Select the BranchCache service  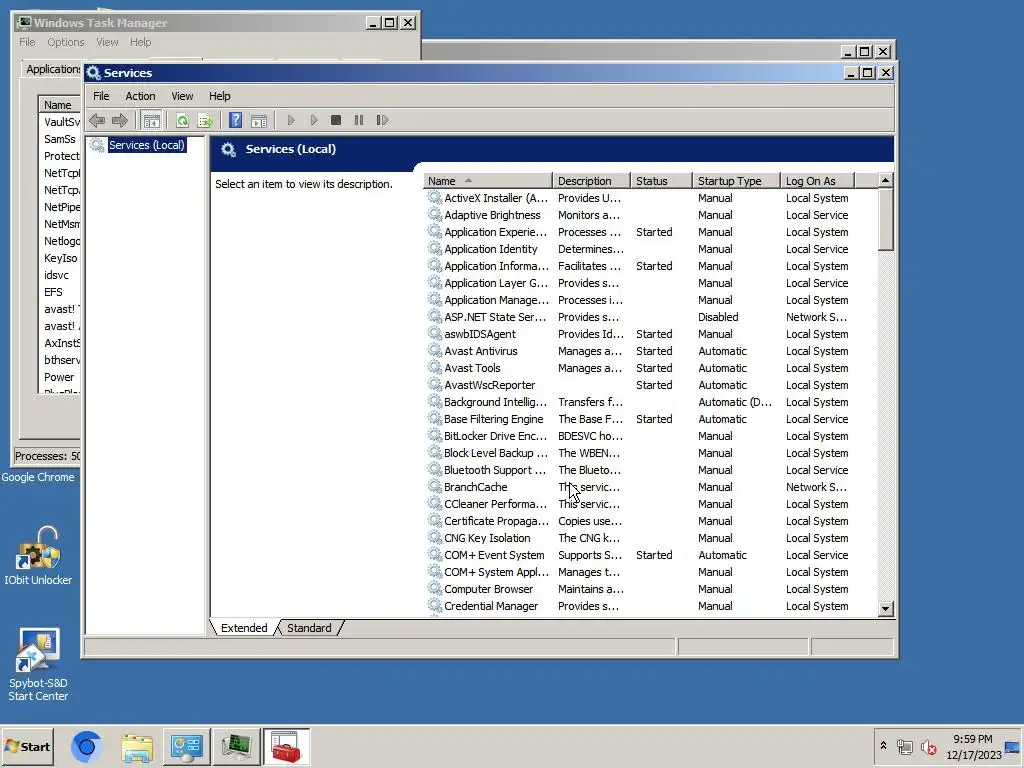(x=649, y=487)
